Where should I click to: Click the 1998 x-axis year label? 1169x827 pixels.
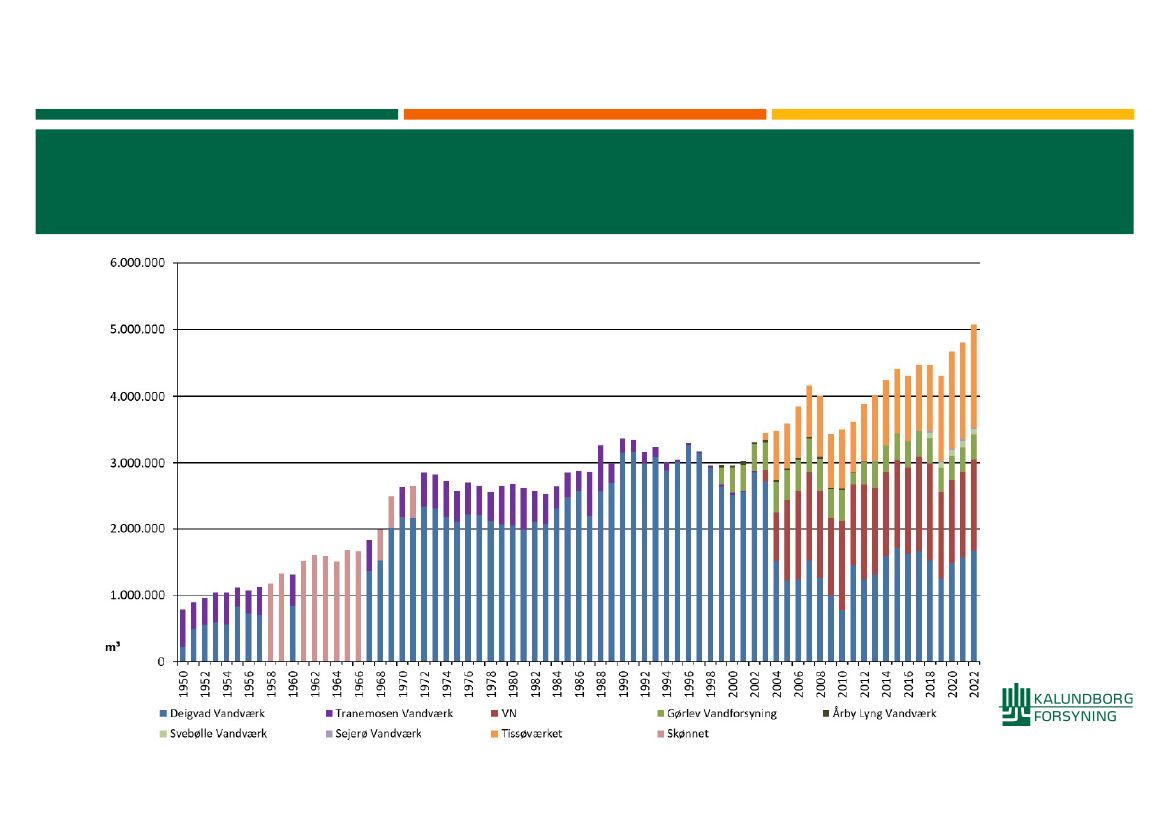coord(711,684)
